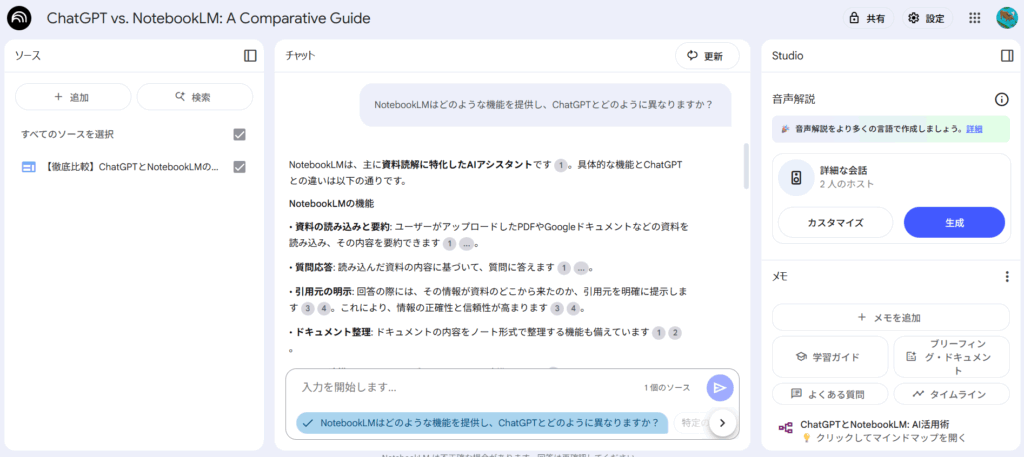This screenshot has width=1024, height=457.
Task: Send the message with arrow button
Action: (x=720, y=388)
